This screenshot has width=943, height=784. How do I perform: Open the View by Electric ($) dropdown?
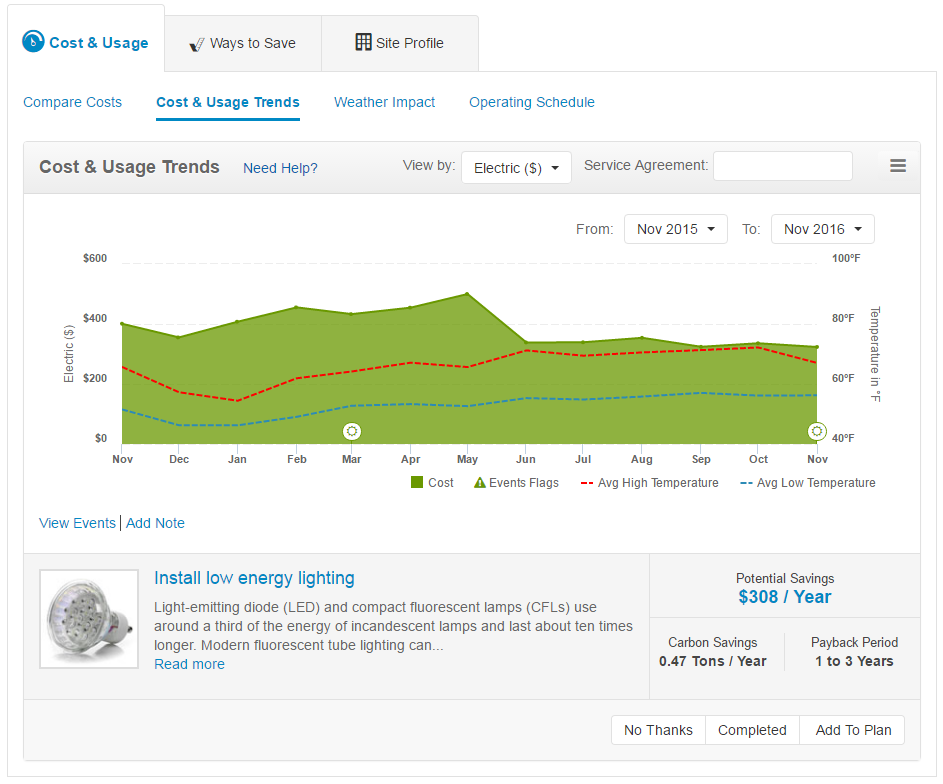[516, 168]
